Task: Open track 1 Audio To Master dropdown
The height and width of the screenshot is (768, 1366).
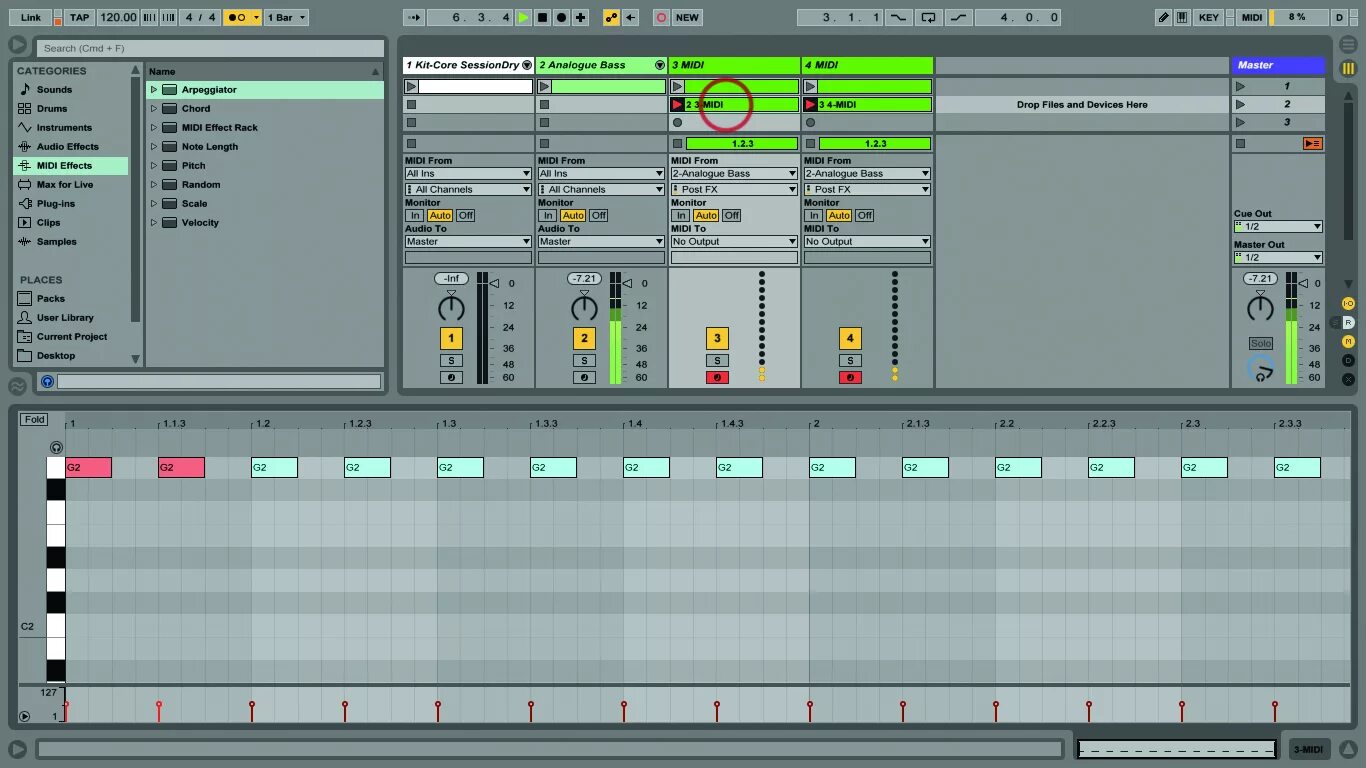Action: [x=468, y=241]
